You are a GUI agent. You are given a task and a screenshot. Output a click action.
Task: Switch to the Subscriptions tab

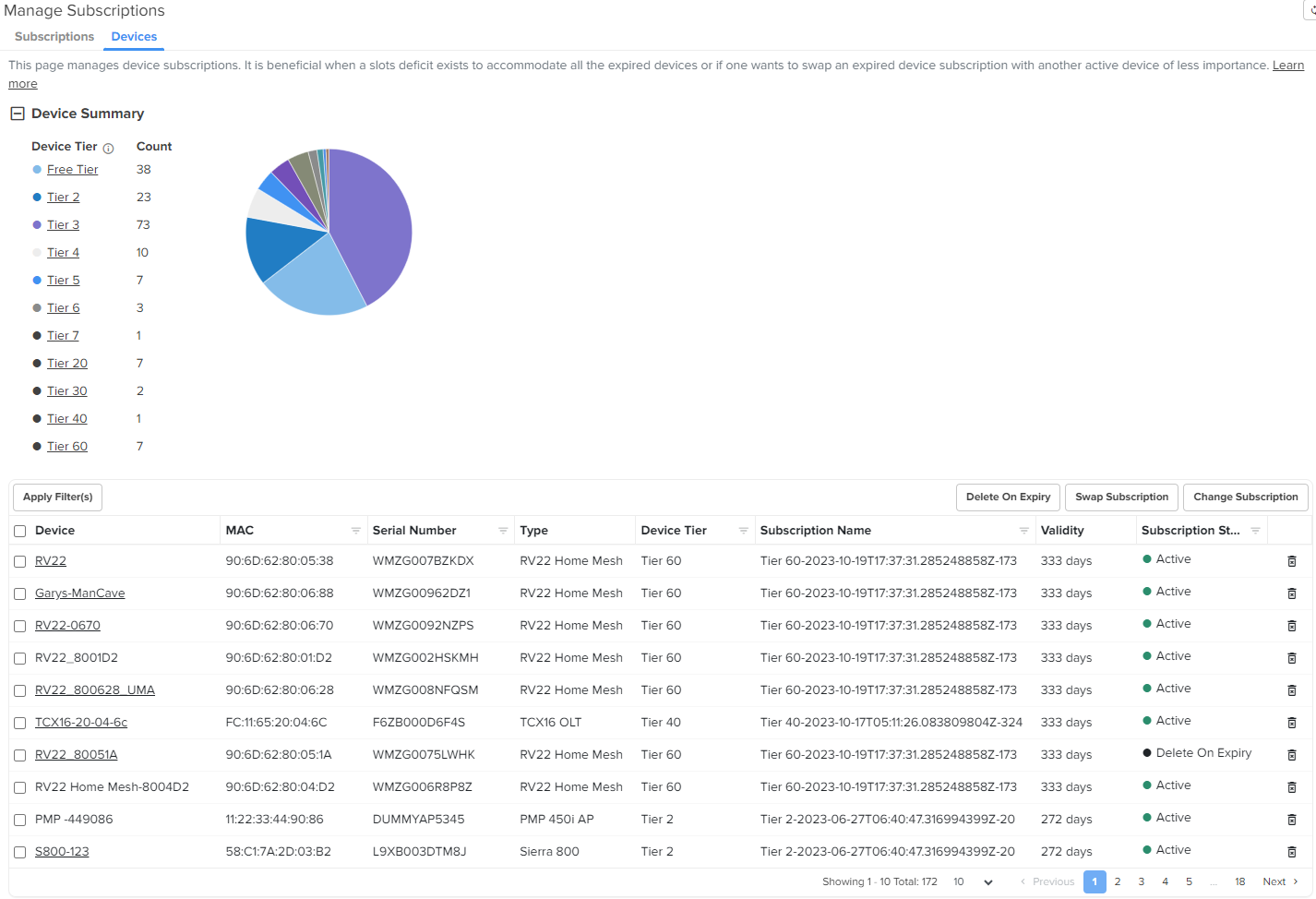pyautogui.click(x=54, y=37)
